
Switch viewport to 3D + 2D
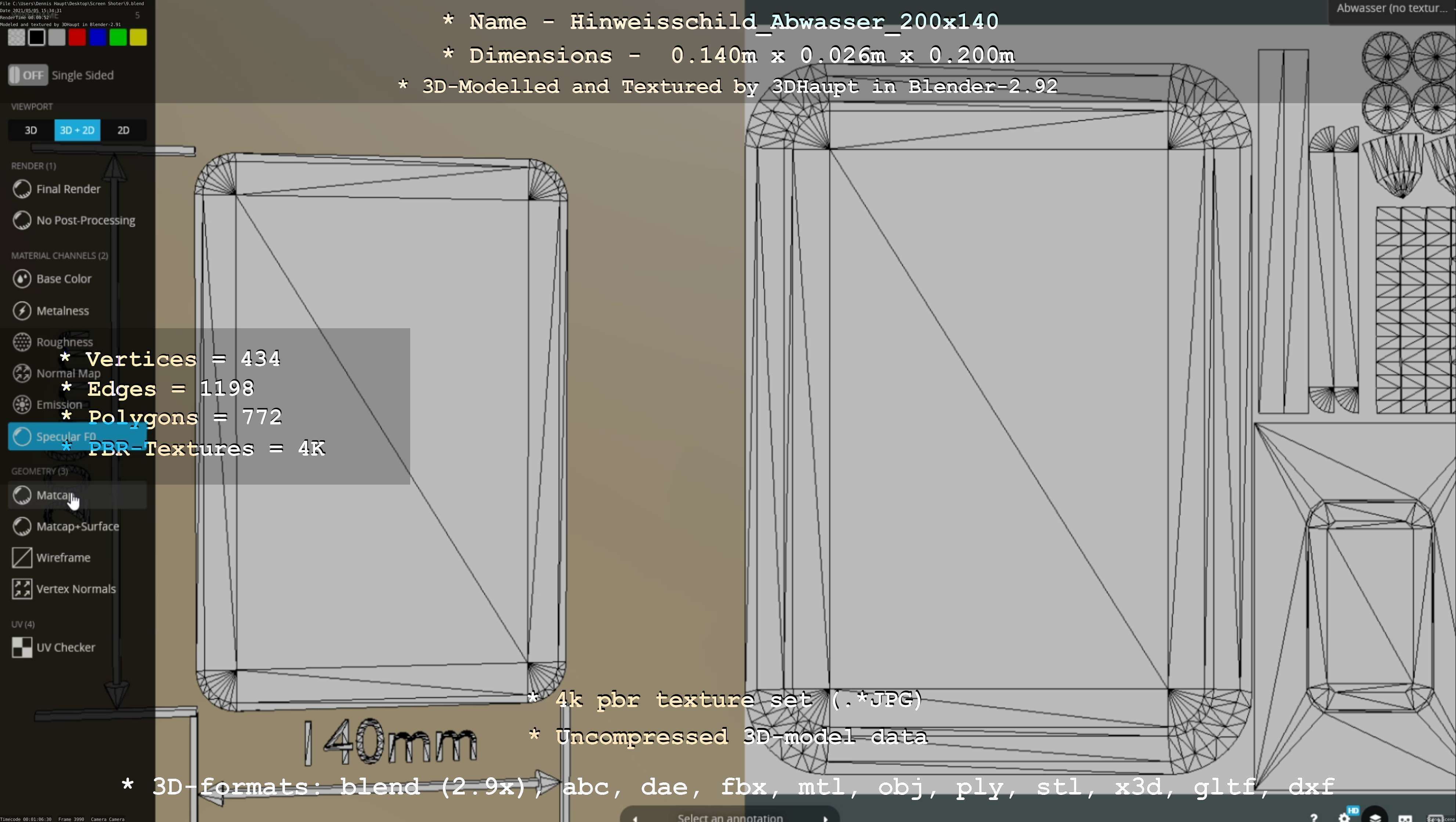pyautogui.click(x=77, y=130)
